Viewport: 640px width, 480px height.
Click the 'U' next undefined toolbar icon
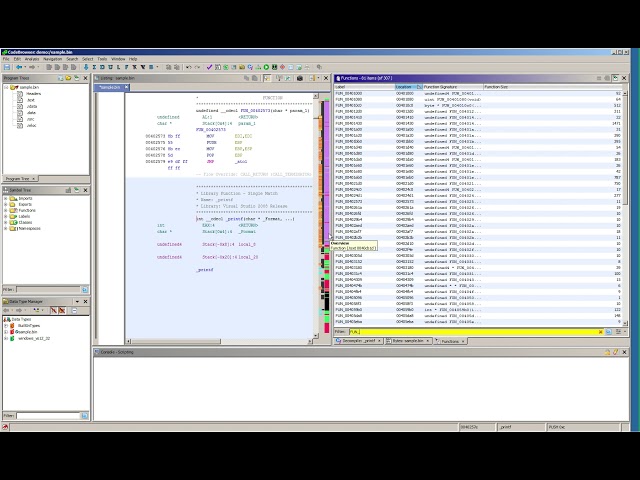(110, 67)
